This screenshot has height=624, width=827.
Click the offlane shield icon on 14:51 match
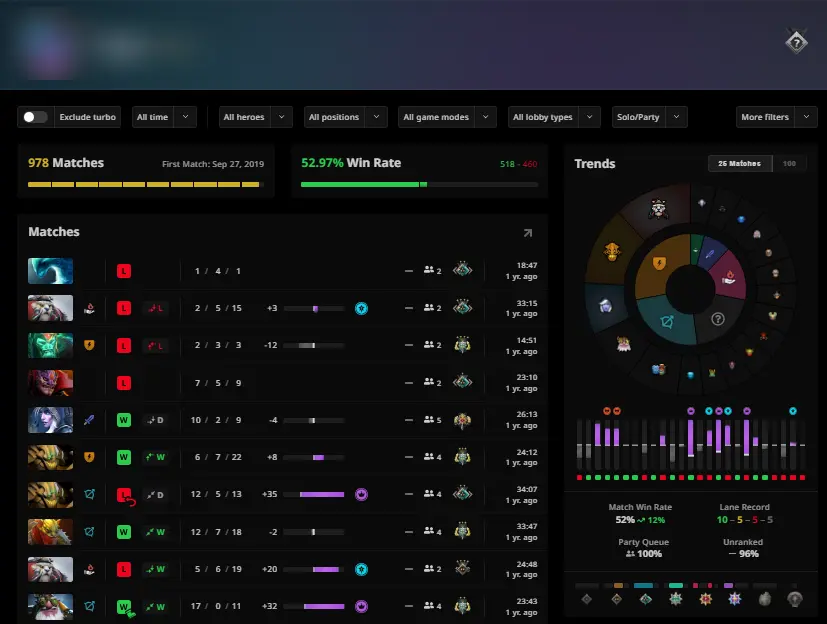click(90, 345)
